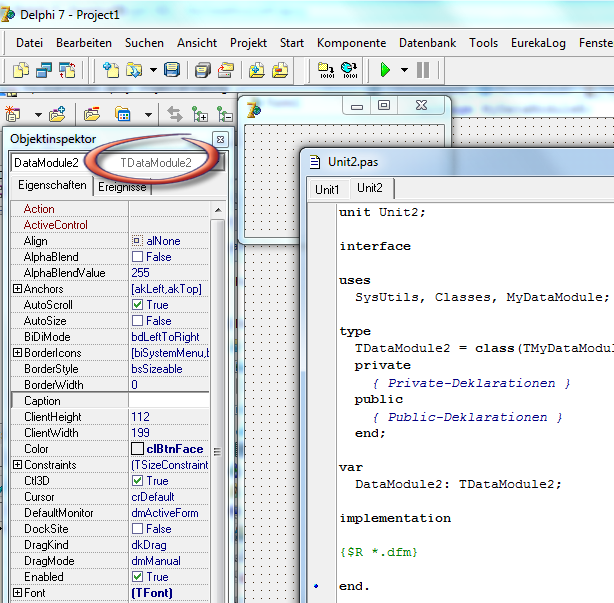Click the Caption property value field
Viewport: 614px width, 603px height.
(x=168, y=401)
